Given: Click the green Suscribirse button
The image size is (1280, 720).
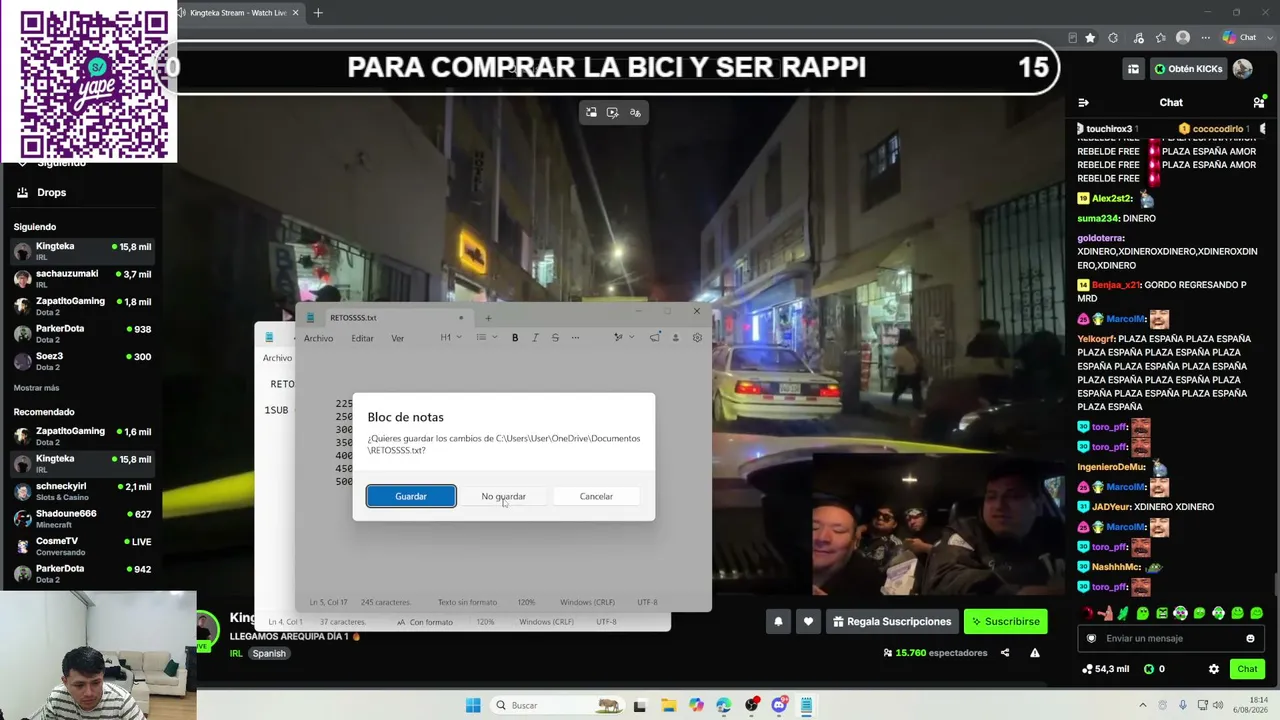Looking at the screenshot, I should click(x=1005, y=621).
